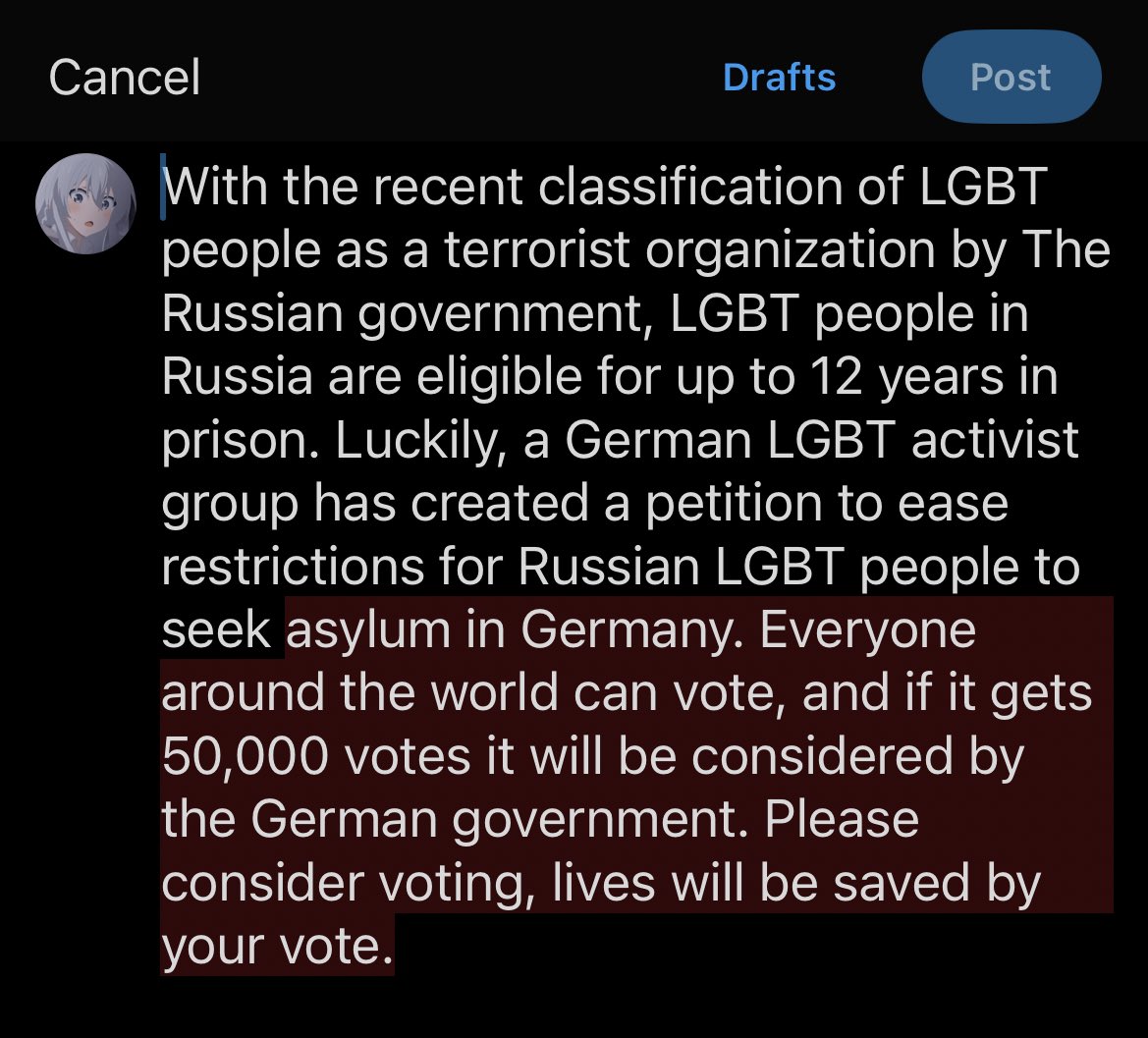1148x1038 pixels.
Task: Publish with the Post button
Action: [x=1011, y=77]
